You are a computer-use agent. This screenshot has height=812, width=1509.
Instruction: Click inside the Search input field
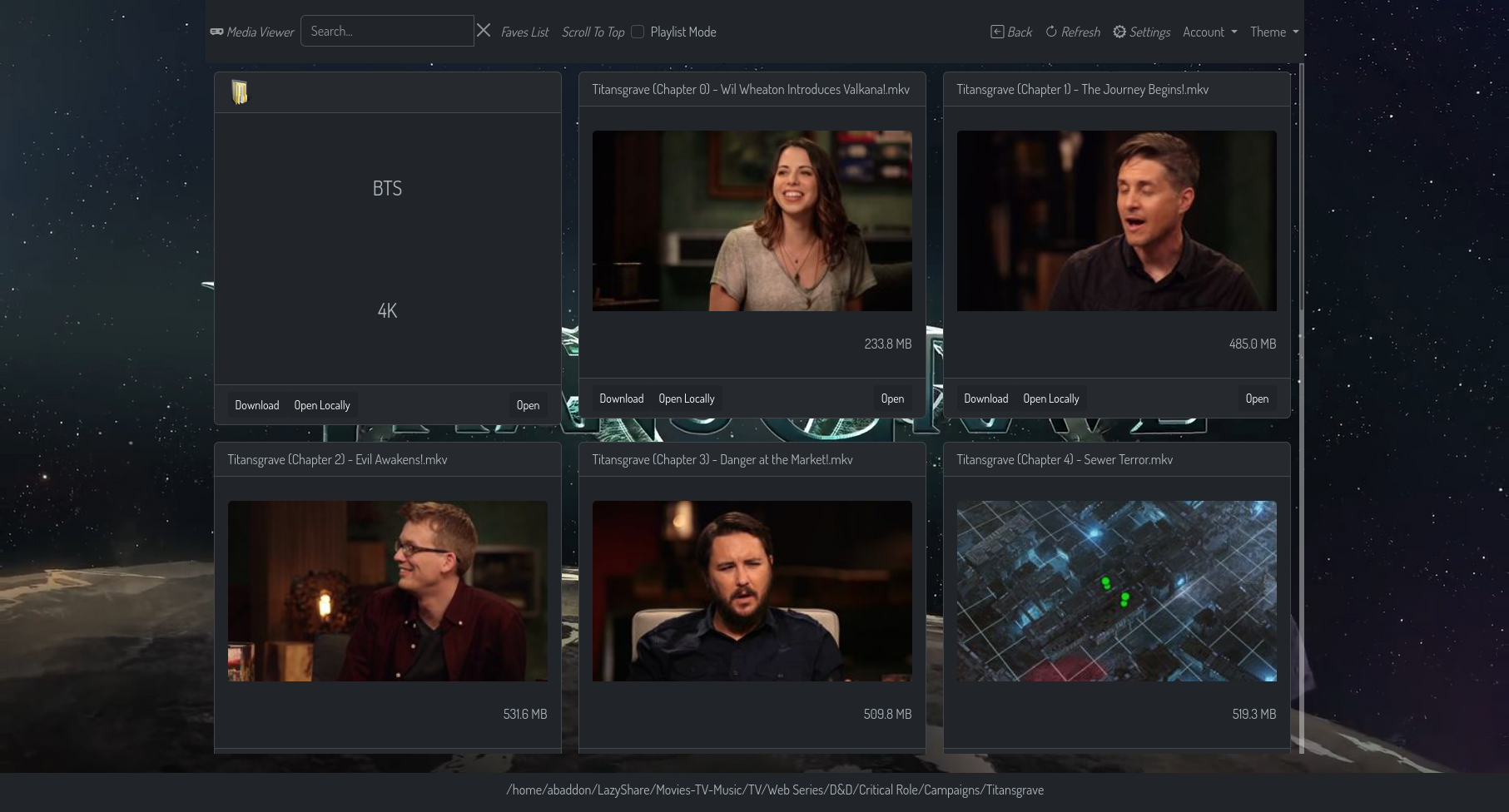[387, 31]
